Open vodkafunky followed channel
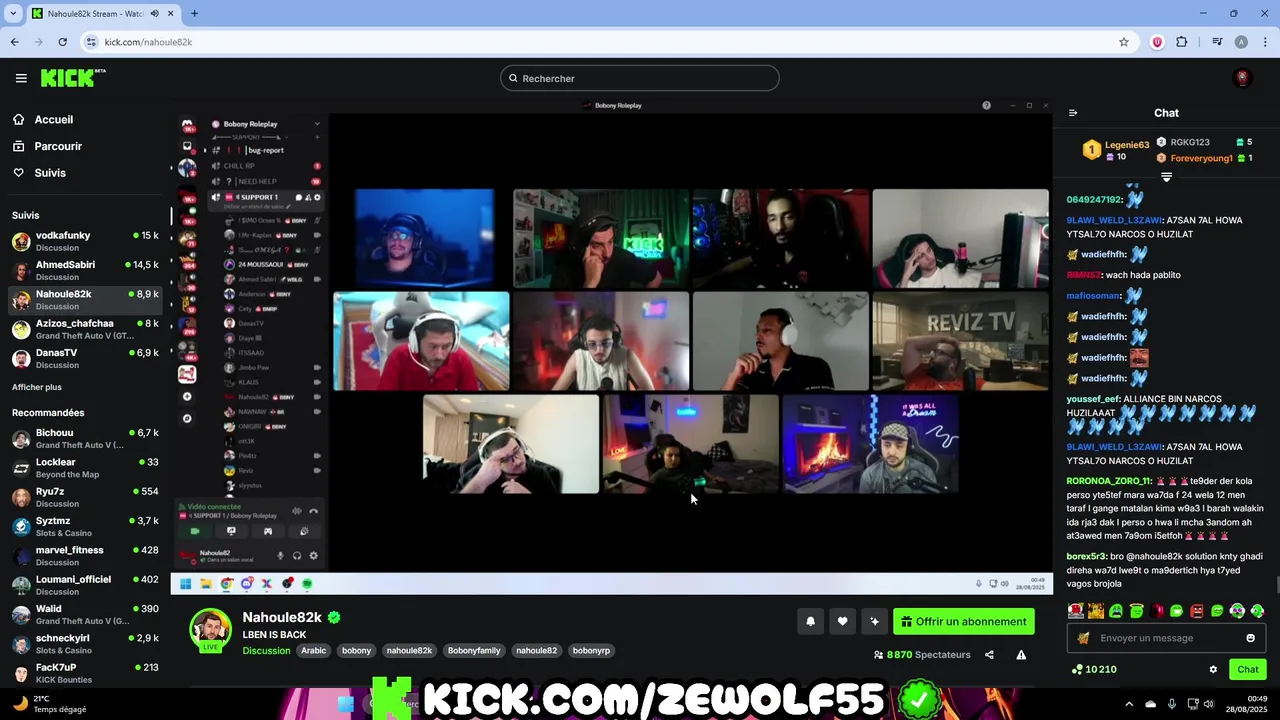The width and height of the screenshot is (1280, 720). [86, 241]
